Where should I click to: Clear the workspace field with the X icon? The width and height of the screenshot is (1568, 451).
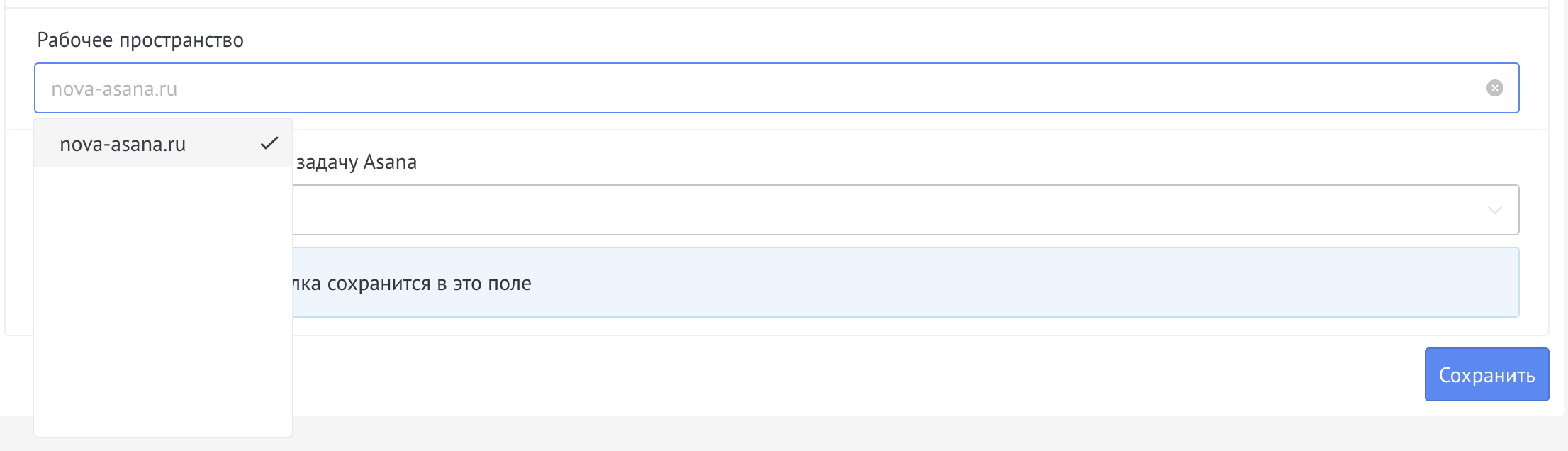pos(1494,88)
